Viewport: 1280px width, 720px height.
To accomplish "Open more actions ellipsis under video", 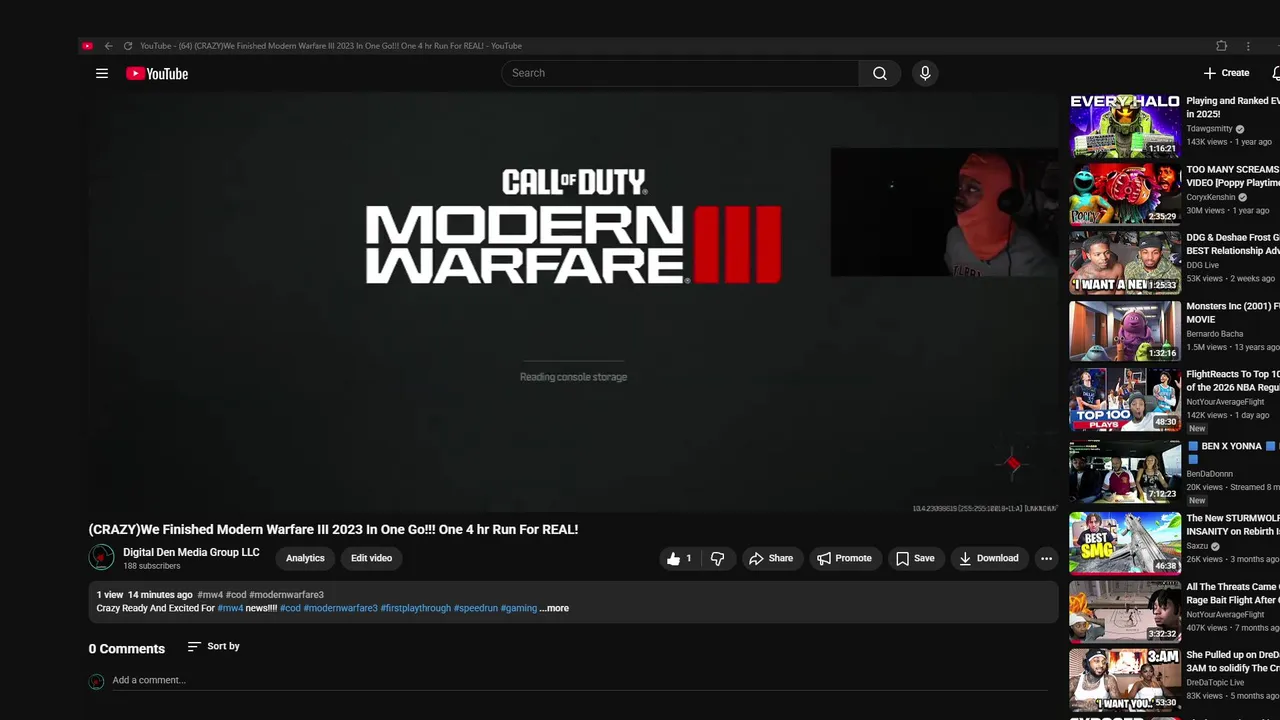I will (1046, 559).
